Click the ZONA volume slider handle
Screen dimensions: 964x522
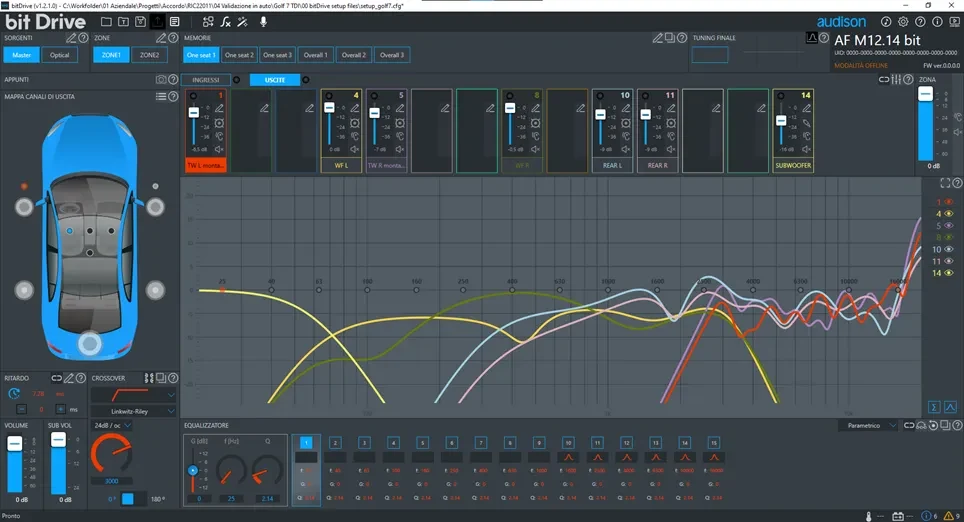pos(925,93)
